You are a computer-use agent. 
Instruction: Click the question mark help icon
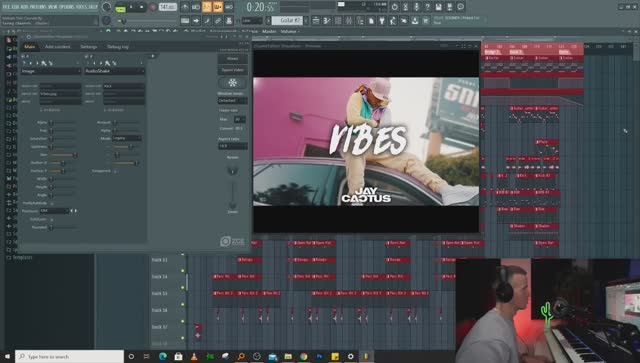(x=427, y=7)
